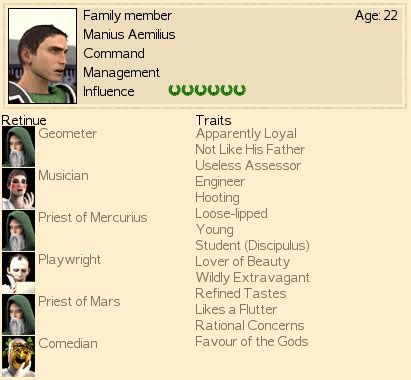Image resolution: width=411 pixels, height=380 pixels.
Task: Click the Priest of Mars label
Action: pyautogui.click(x=79, y=301)
